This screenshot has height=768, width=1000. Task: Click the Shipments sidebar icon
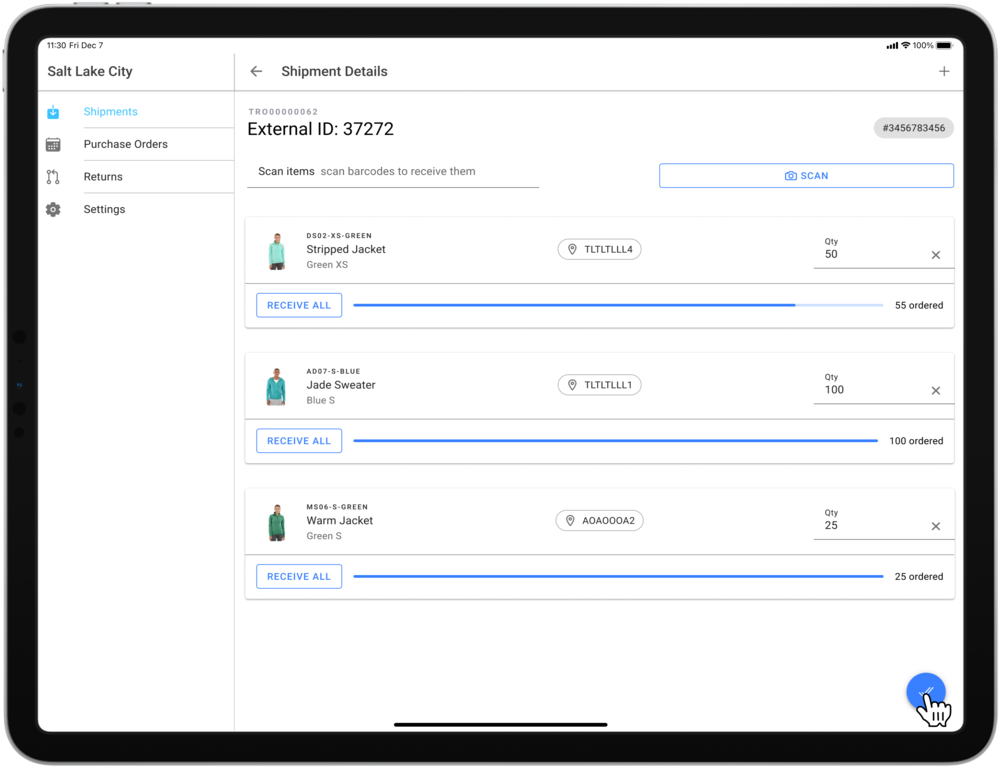pos(53,112)
